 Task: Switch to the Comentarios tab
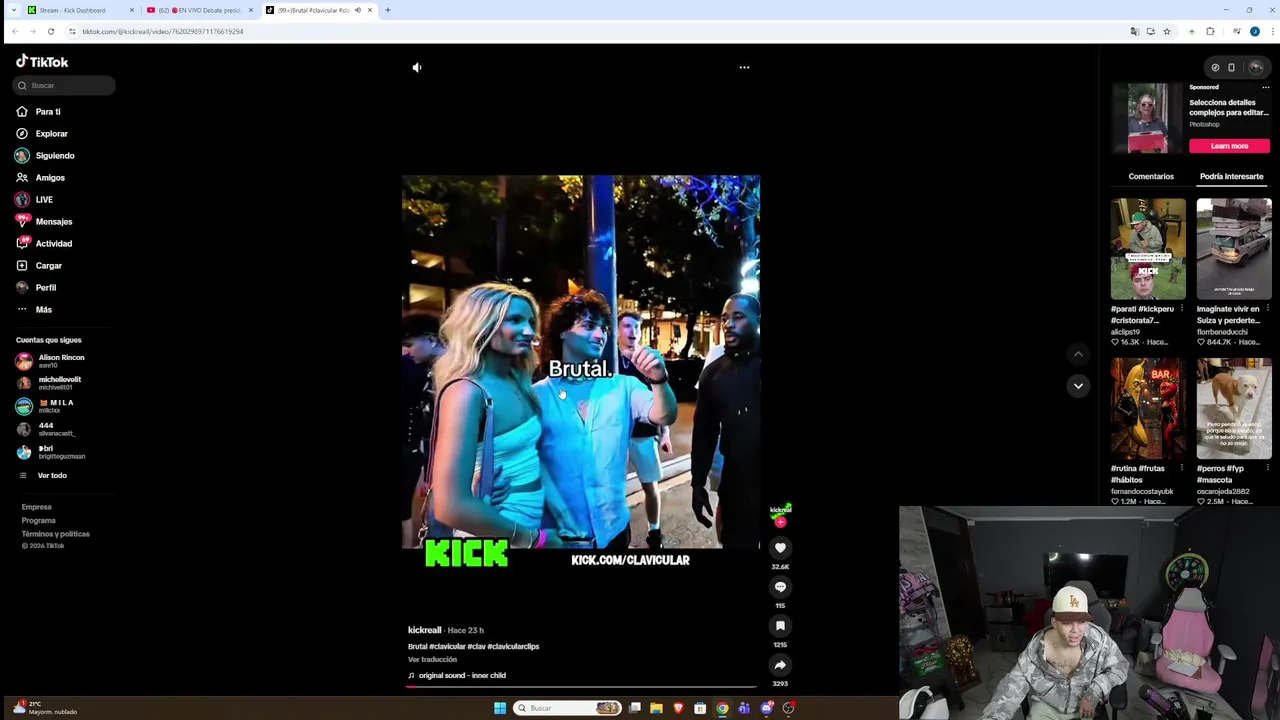[x=1151, y=176]
